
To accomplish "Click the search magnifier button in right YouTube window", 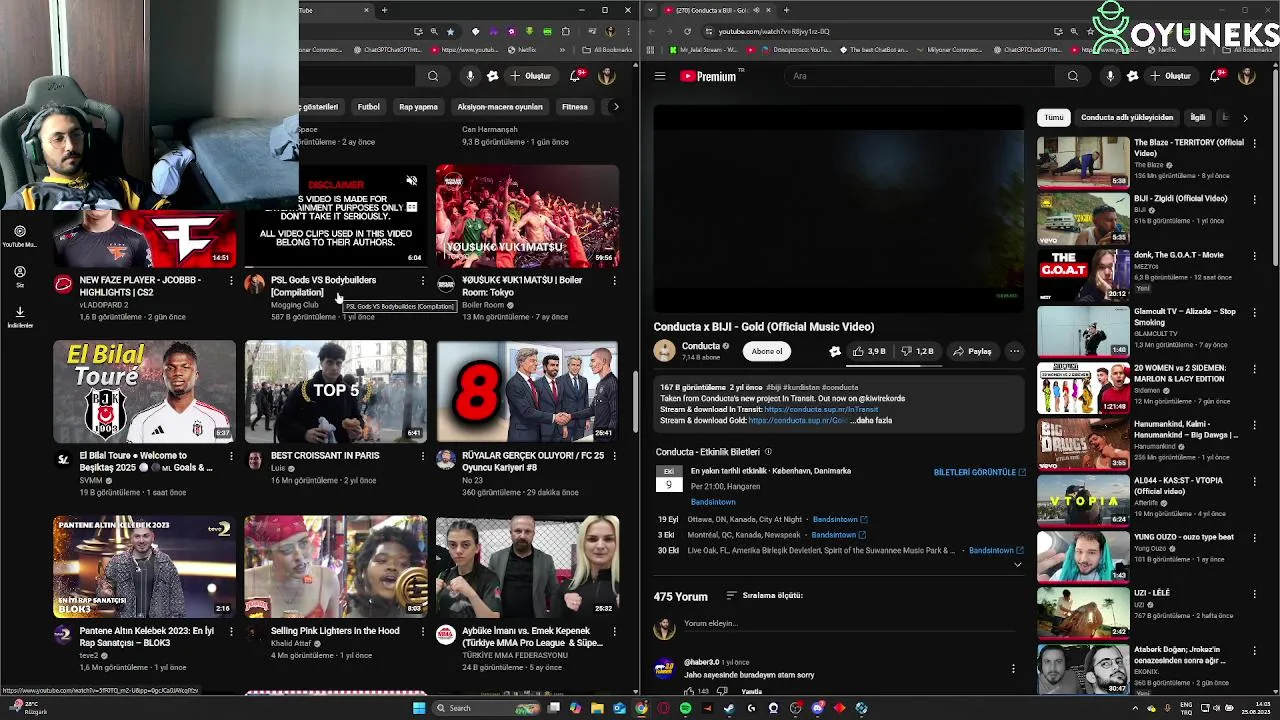I will 1073,76.
